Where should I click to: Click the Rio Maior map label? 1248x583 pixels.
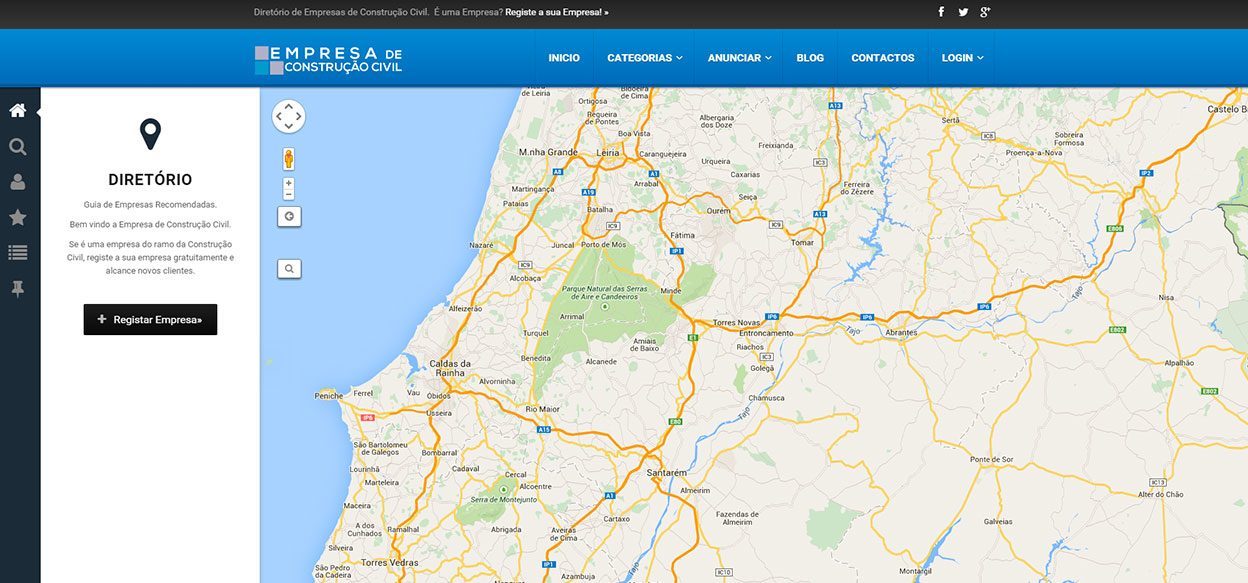(542, 409)
